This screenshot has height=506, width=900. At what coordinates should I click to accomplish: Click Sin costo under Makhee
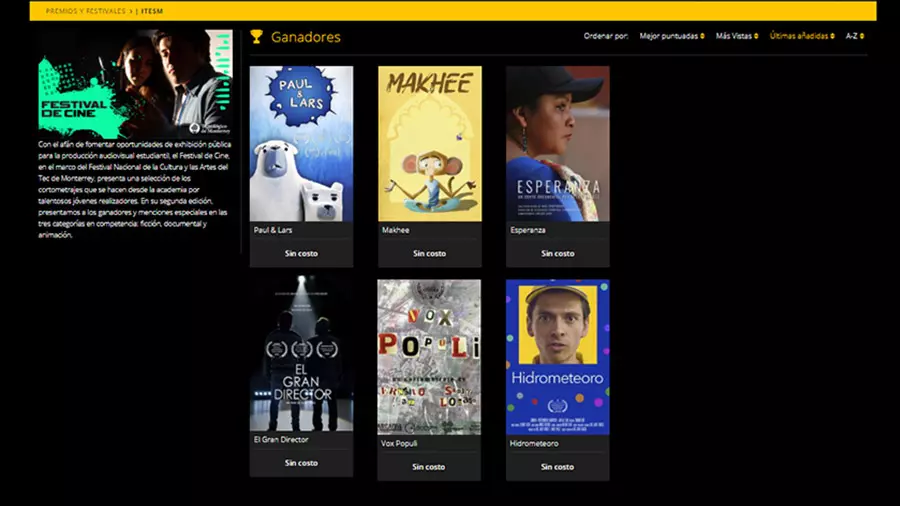(x=429, y=253)
